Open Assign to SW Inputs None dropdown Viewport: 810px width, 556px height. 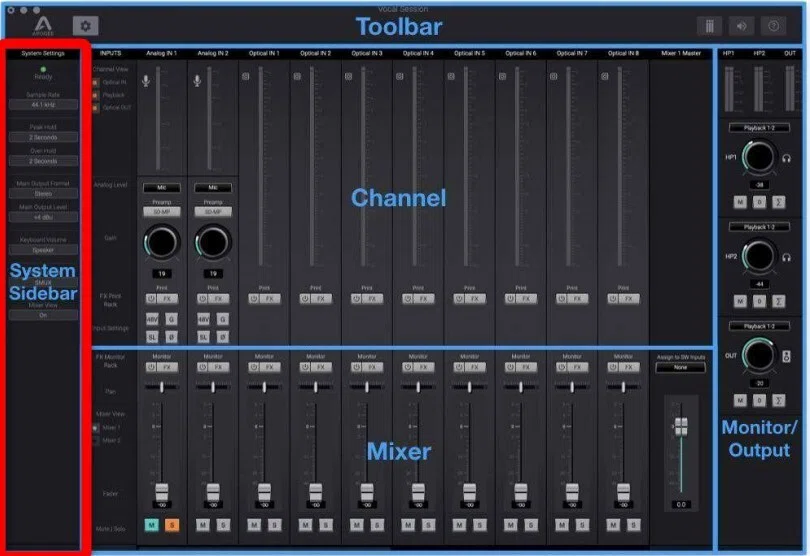pos(680,367)
